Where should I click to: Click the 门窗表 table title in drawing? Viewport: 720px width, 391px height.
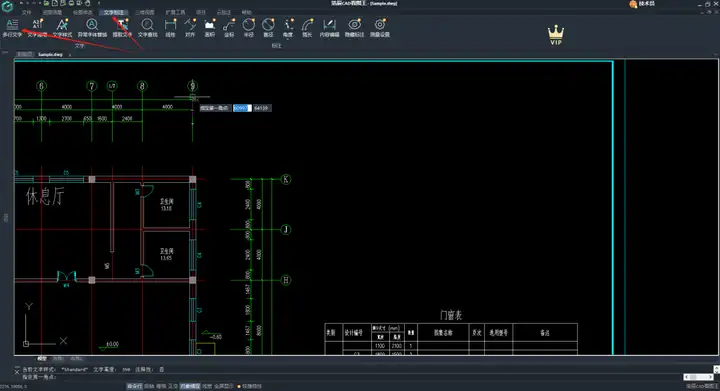click(451, 315)
